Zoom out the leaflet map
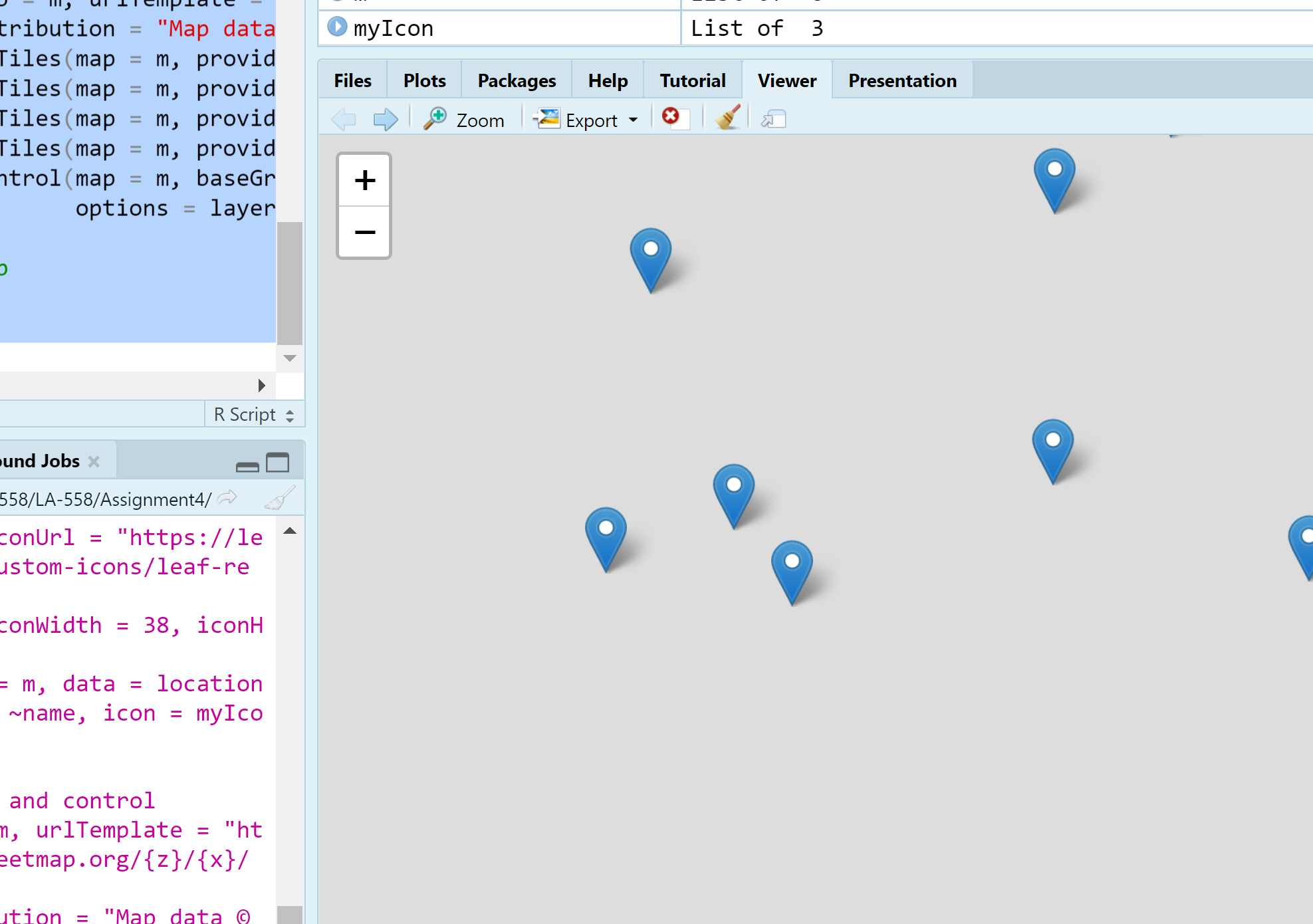 click(x=364, y=232)
